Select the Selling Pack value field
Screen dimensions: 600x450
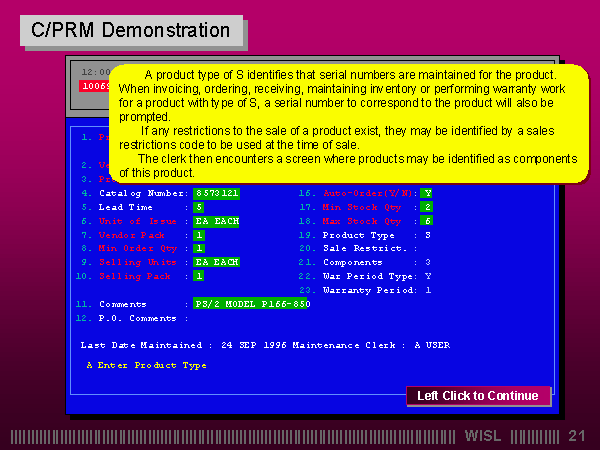199,276
